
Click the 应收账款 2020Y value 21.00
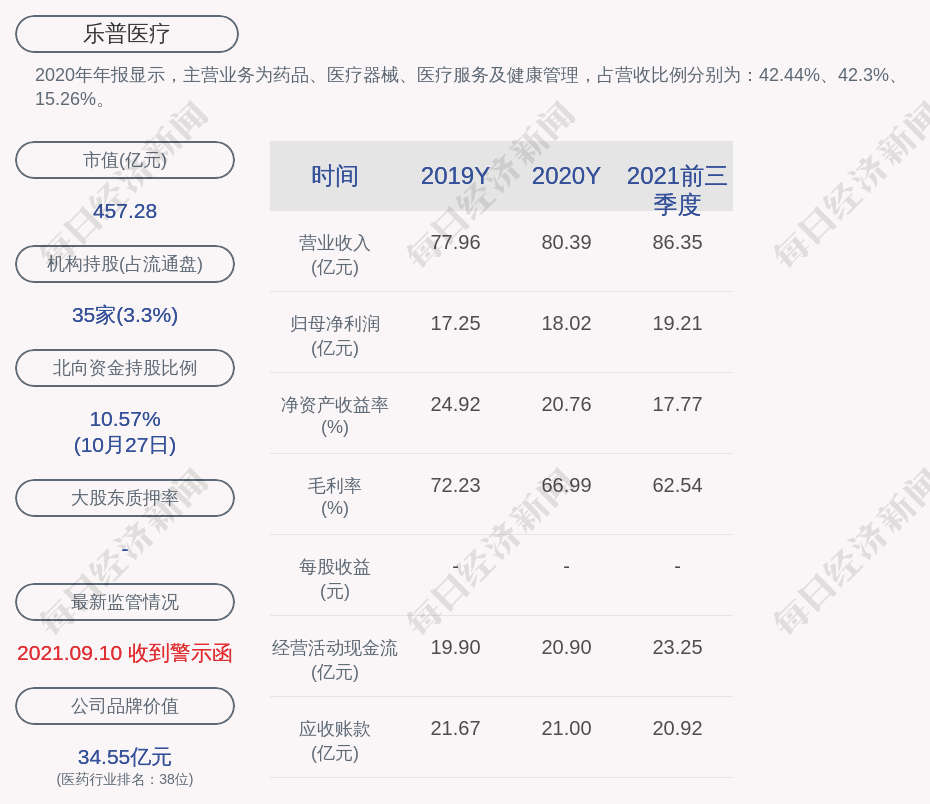click(566, 729)
